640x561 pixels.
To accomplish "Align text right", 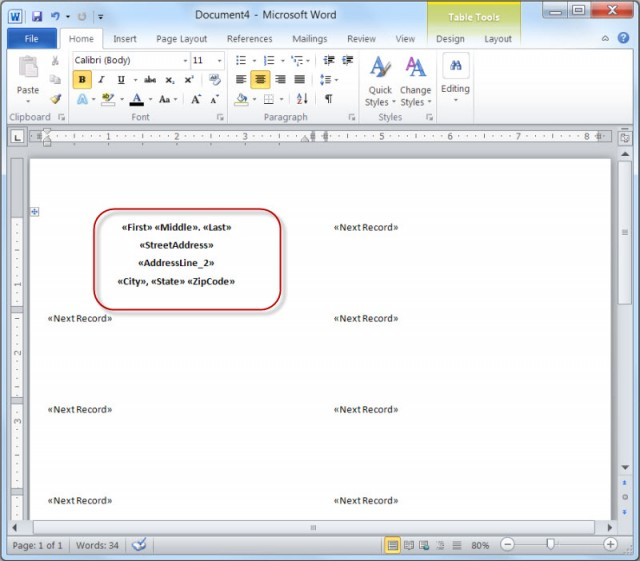I will tap(280, 79).
